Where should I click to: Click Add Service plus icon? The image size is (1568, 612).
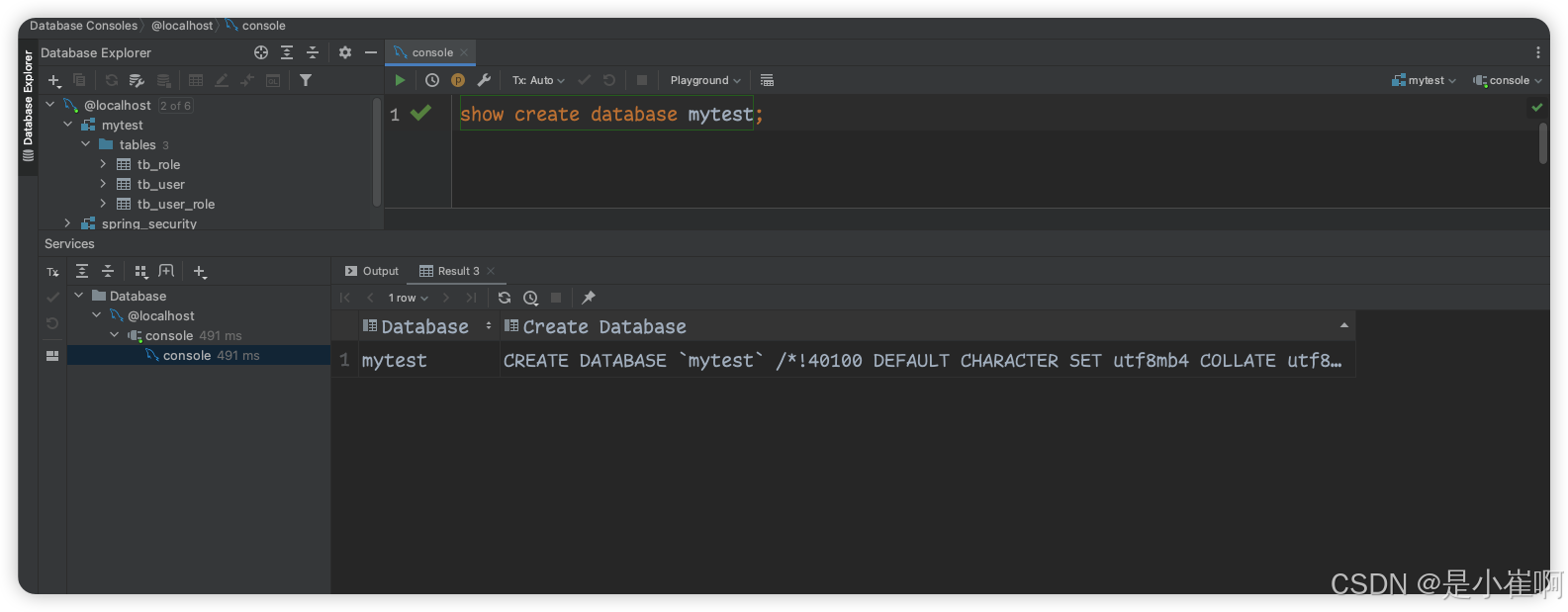(199, 271)
